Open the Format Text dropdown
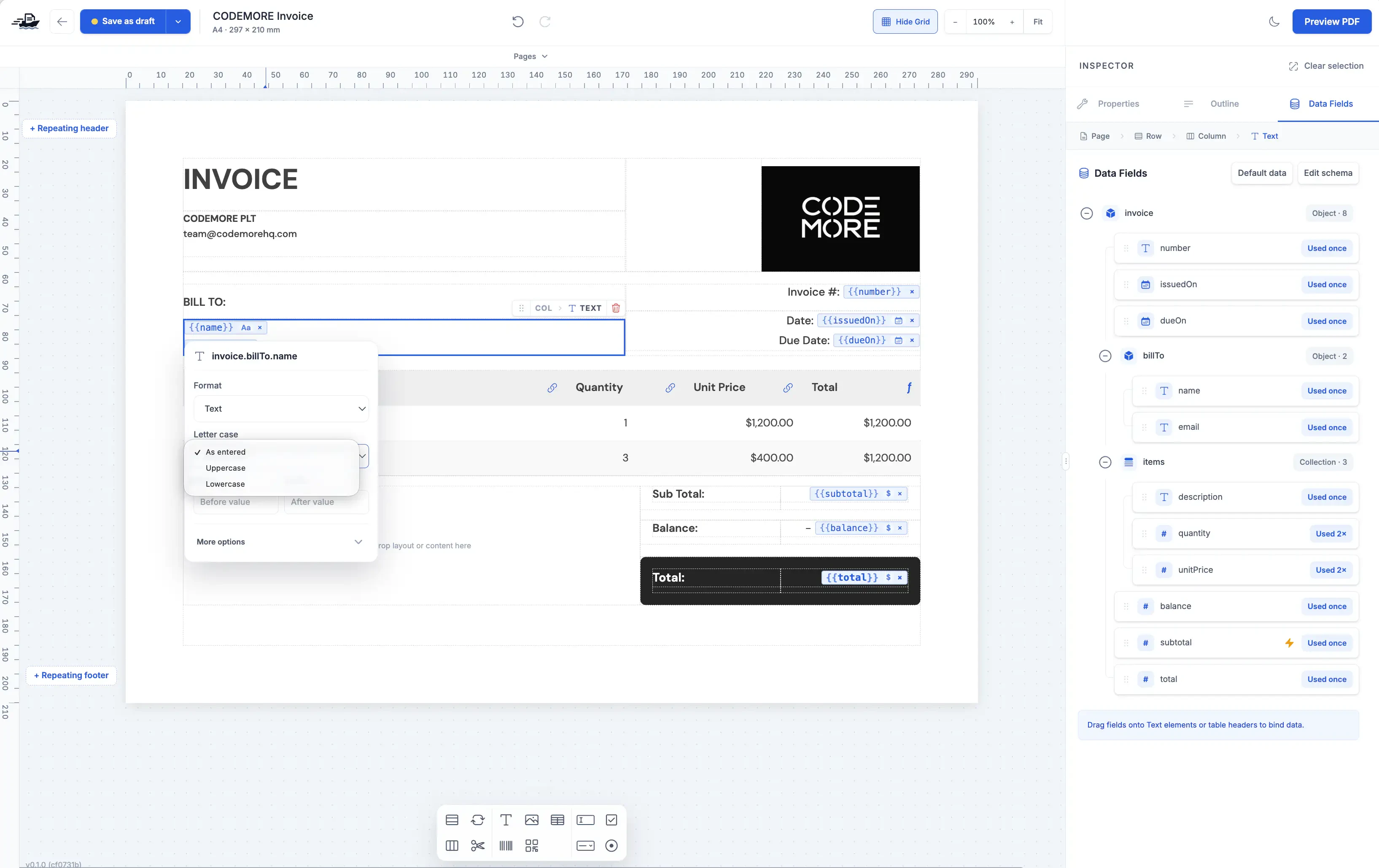1379x868 pixels. [x=280, y=409]
